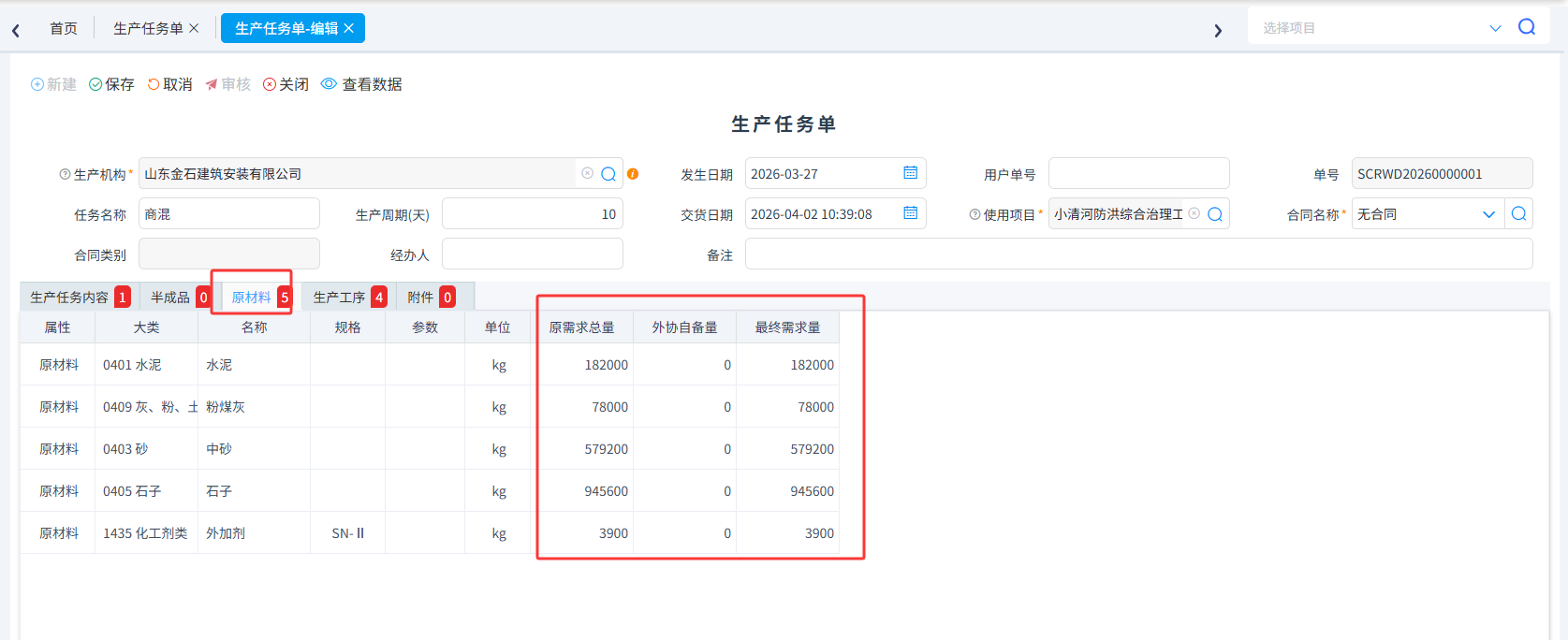Click the top-right project search magnifier icon

1527,27
